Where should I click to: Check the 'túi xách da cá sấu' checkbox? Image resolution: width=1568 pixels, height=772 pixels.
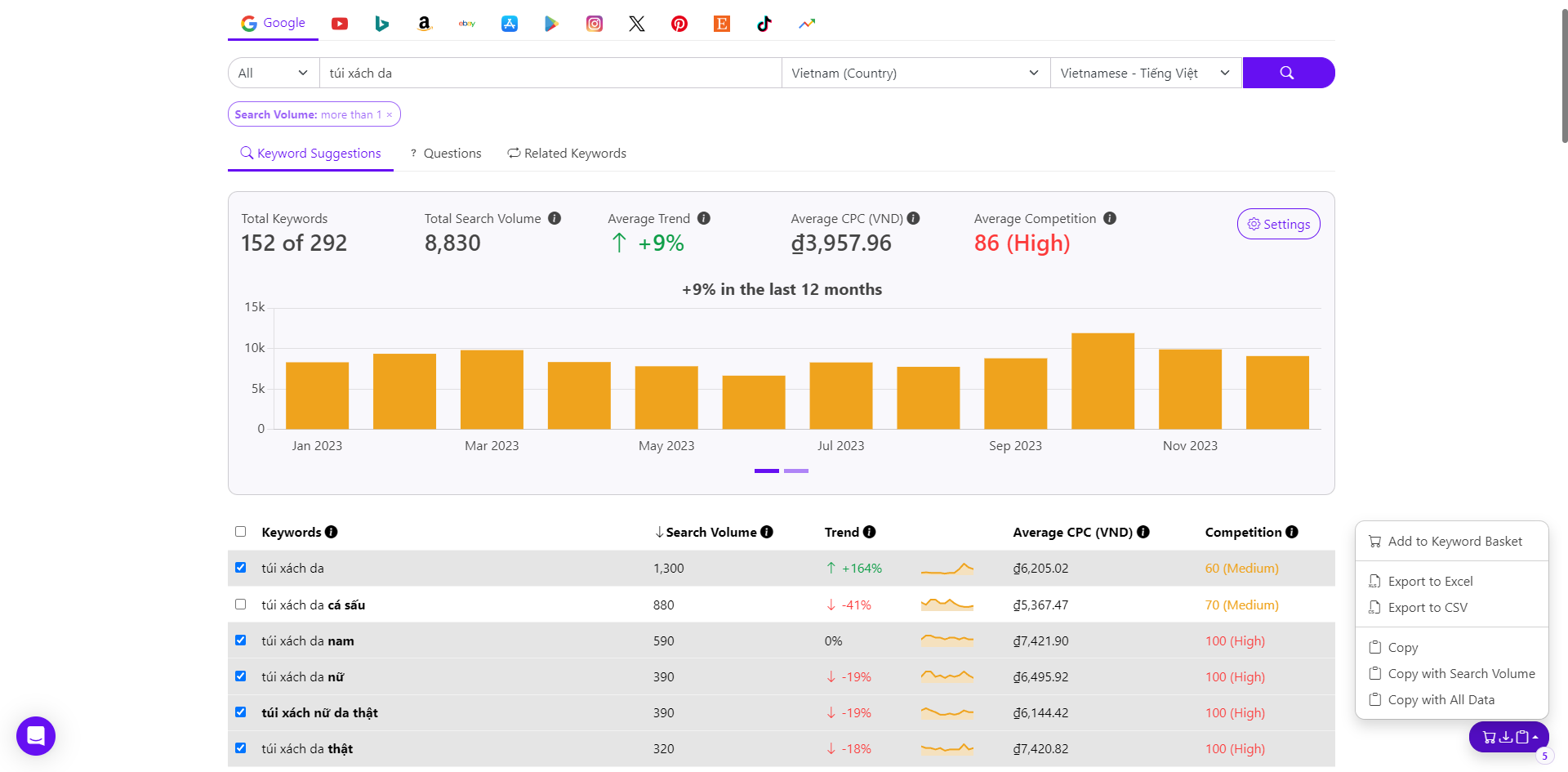click(240, 605)
